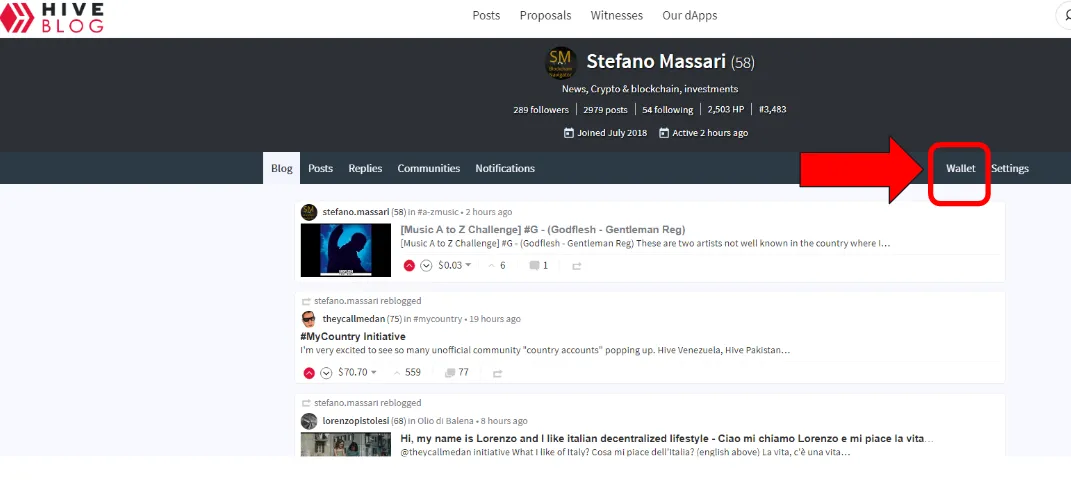Open the Lorenzo post thumbnail image
The width and height of the screenshot is (1071, 483).
(346, 444)
